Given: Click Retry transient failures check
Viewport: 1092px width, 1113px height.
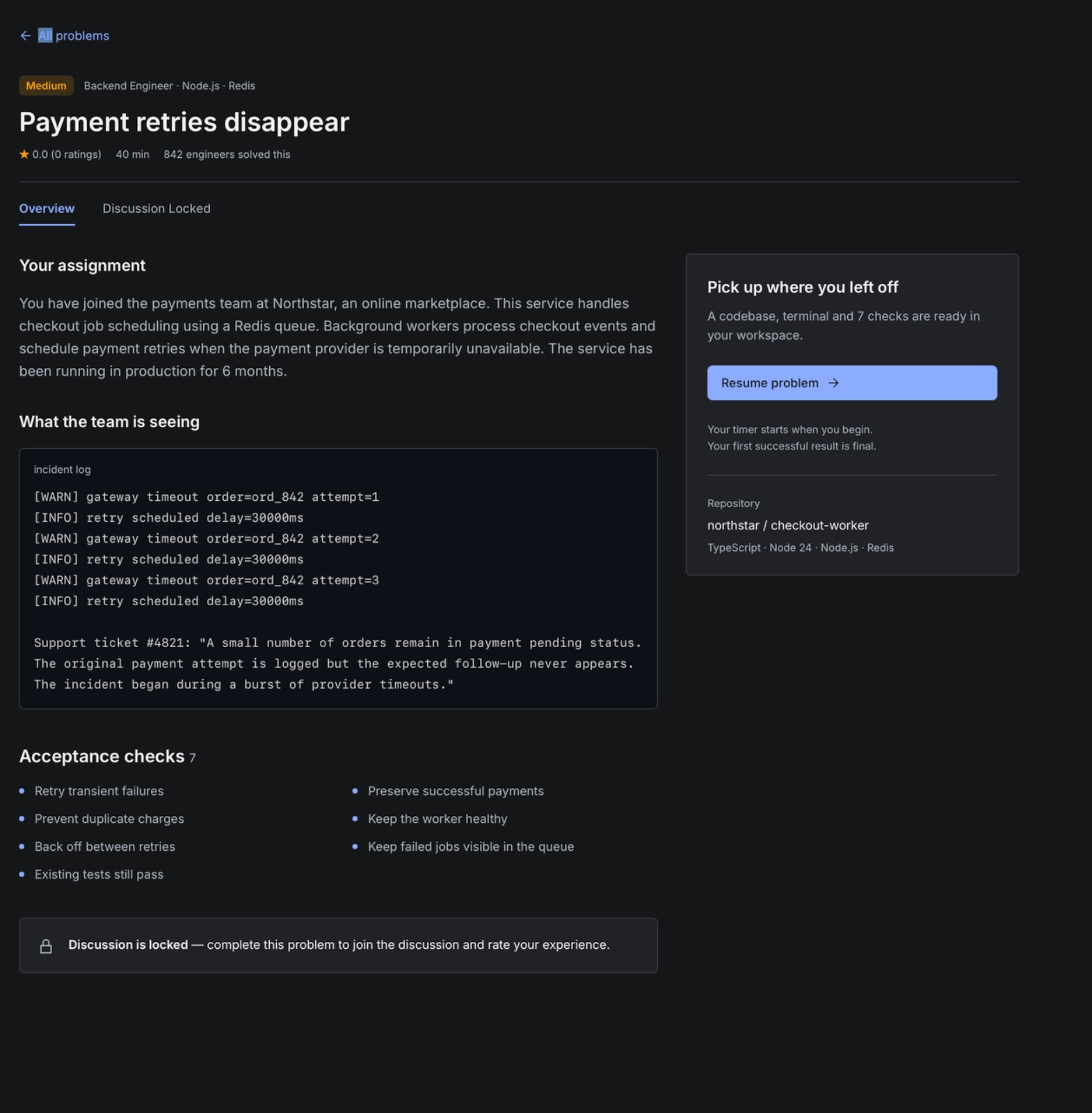Looking at the screenshot, I should pos(99,791).
